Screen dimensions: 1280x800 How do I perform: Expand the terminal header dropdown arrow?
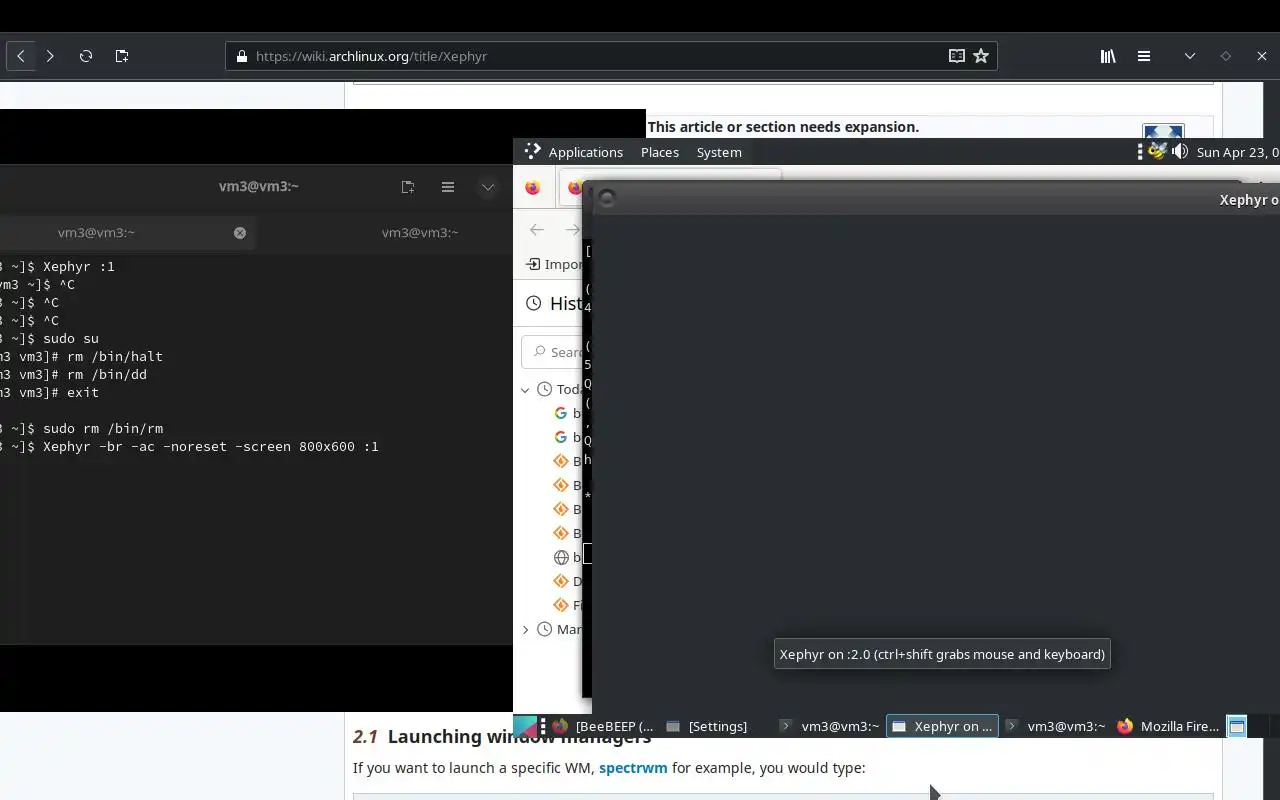click(488, 187)
